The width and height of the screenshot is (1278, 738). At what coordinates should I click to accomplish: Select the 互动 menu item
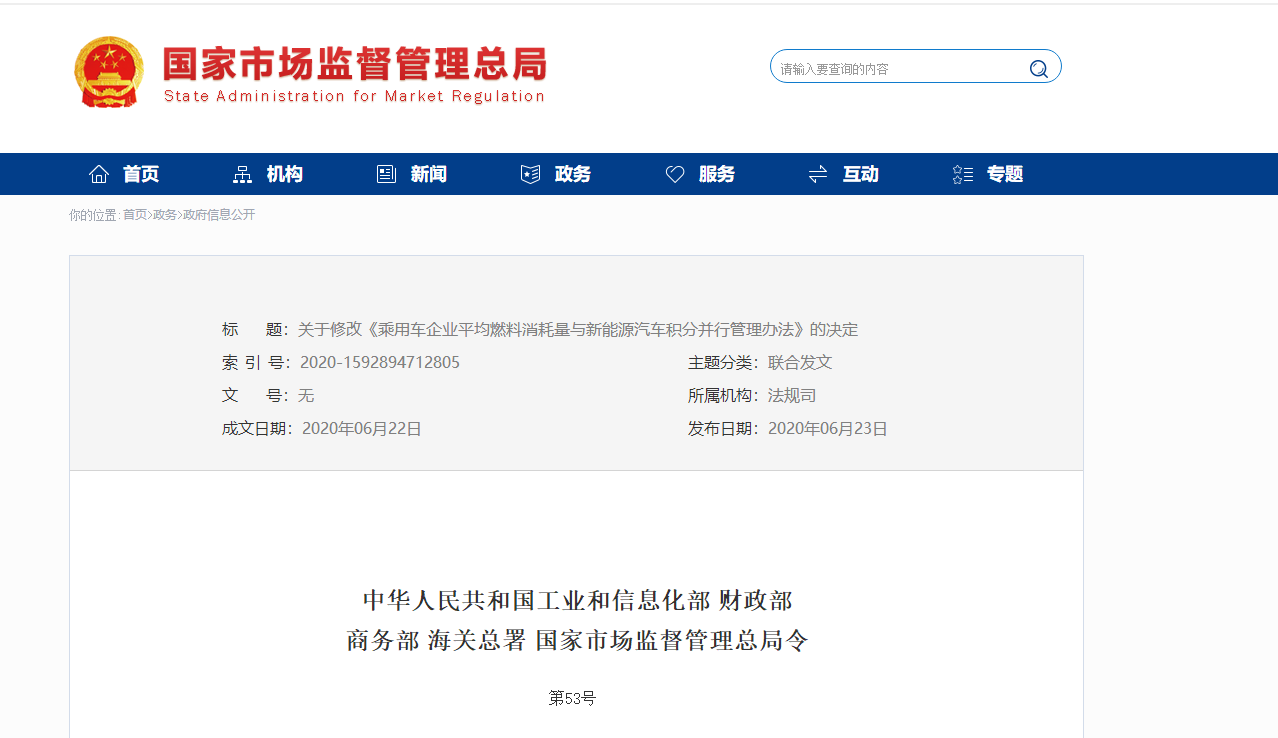tap(861, 174)
